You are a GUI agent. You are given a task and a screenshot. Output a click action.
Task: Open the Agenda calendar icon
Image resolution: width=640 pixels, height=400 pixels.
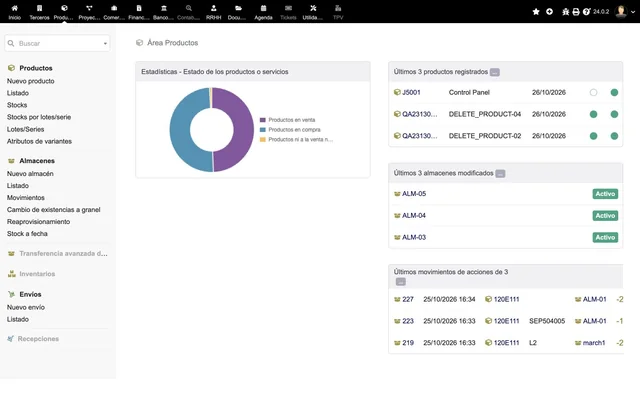click(x=263, y=8)
